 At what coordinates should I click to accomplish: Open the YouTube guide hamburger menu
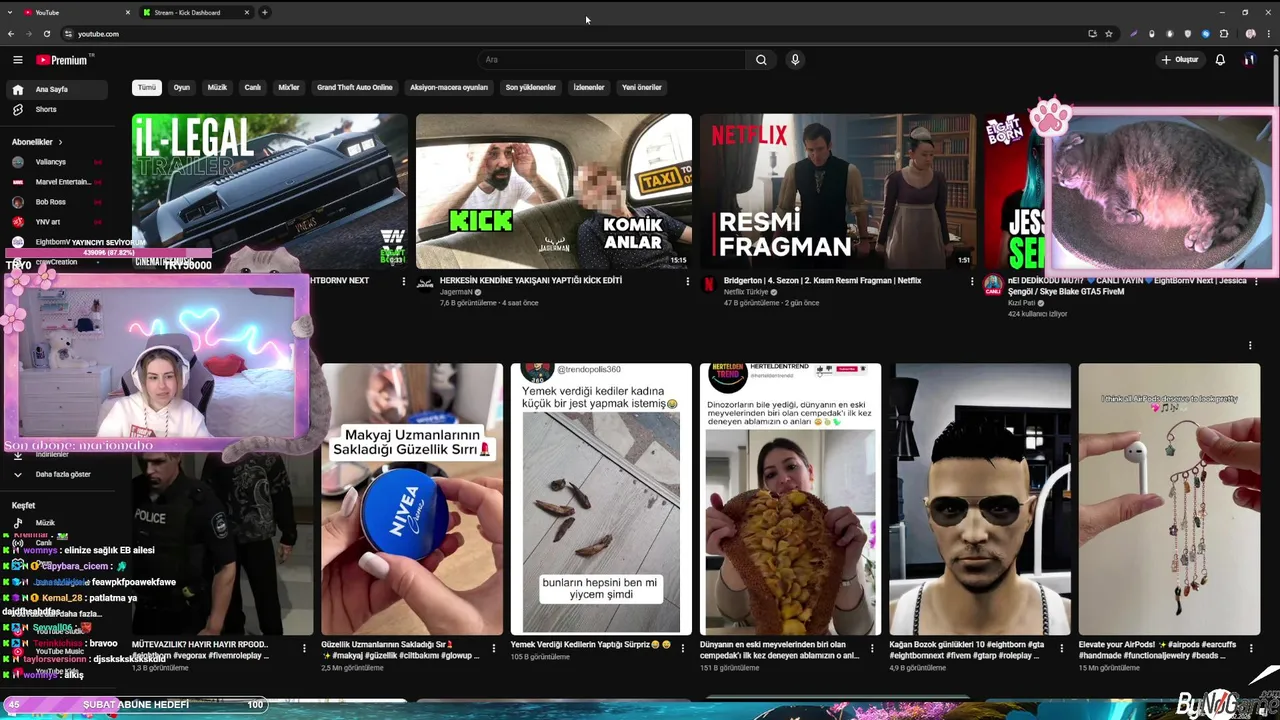point(17,60)
